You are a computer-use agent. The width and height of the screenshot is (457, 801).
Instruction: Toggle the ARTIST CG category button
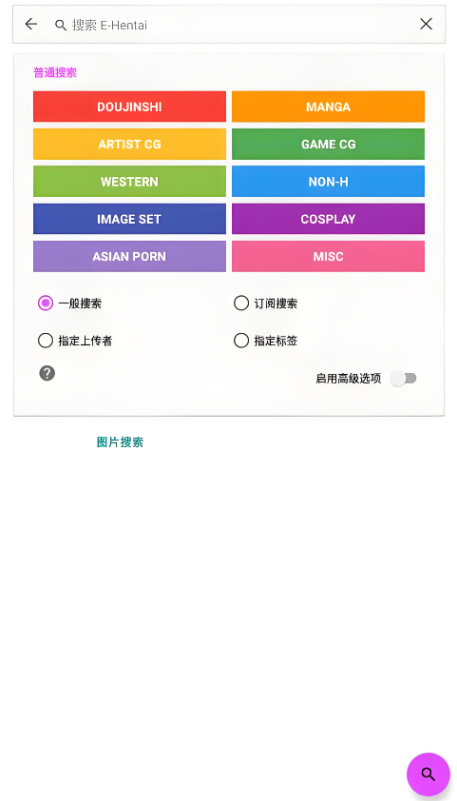(x=130, y=144)
